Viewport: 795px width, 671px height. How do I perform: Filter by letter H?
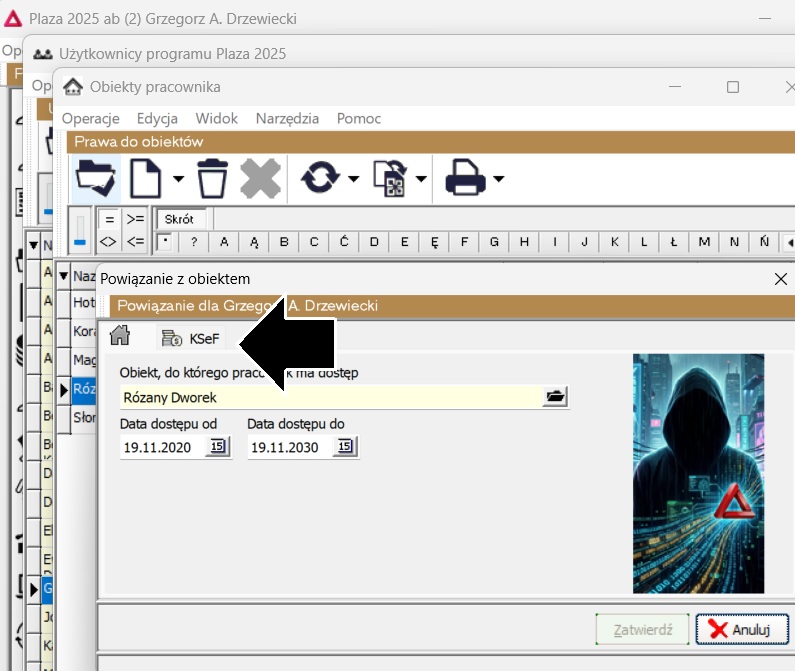click(x=524, y=242)
